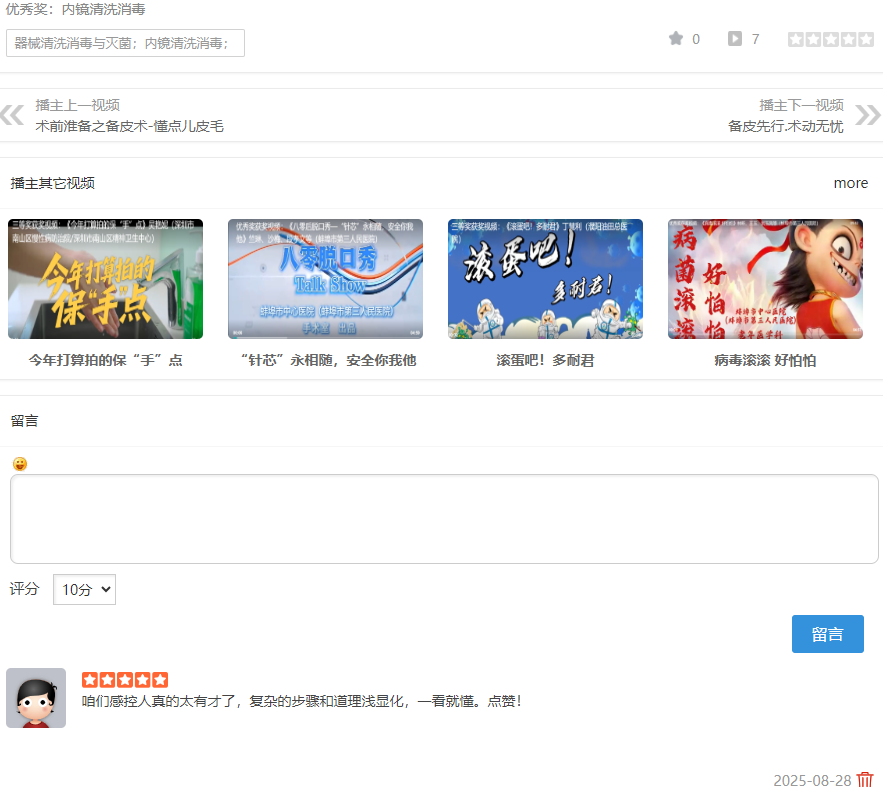Submit comment with 留言 button

(827, 634)
